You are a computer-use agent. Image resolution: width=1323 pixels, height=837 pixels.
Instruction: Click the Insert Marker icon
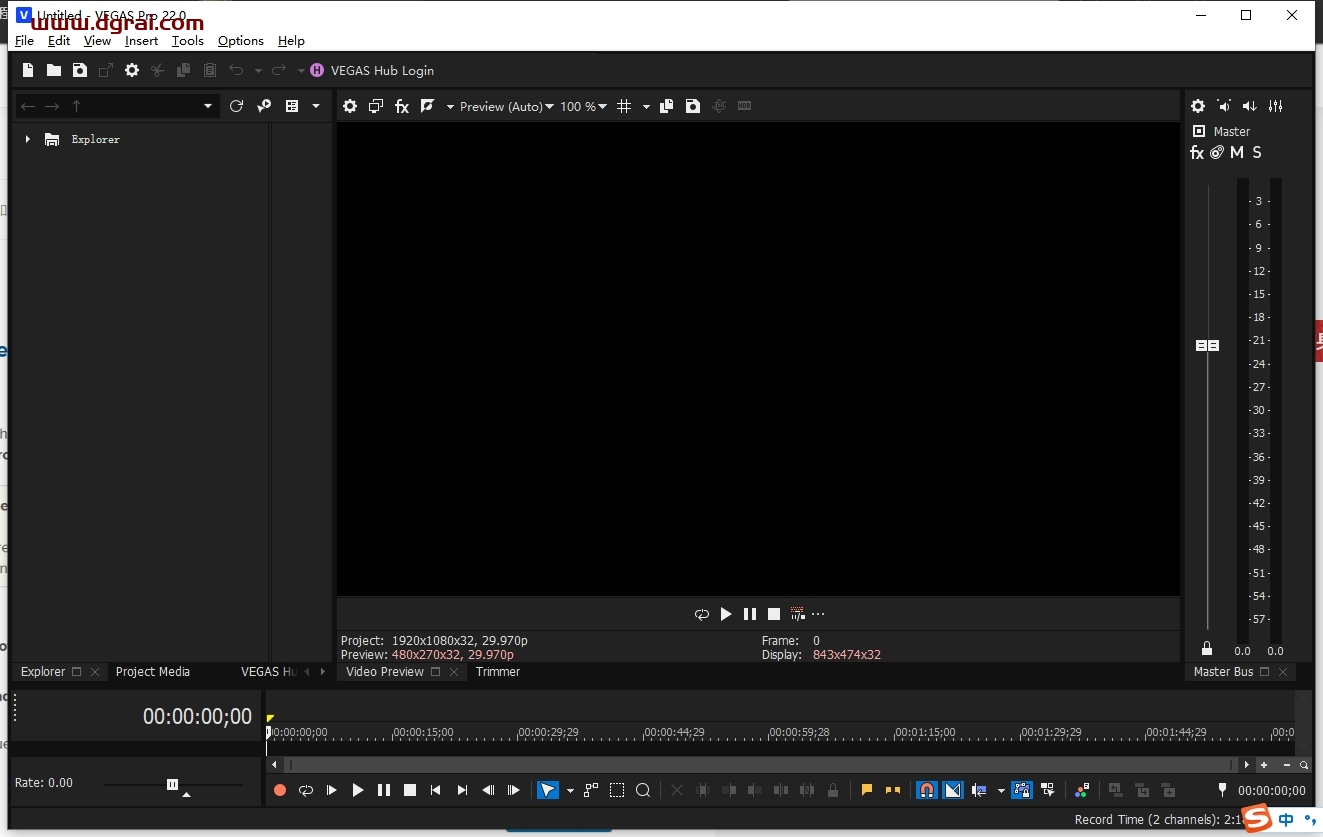(x=867, y=790)
